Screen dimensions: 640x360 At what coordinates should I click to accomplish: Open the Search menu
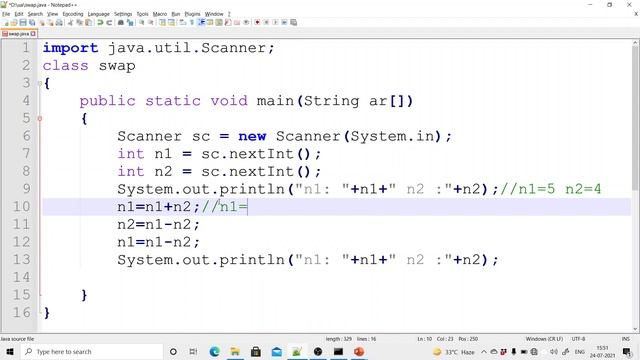[x=35, y=14]
